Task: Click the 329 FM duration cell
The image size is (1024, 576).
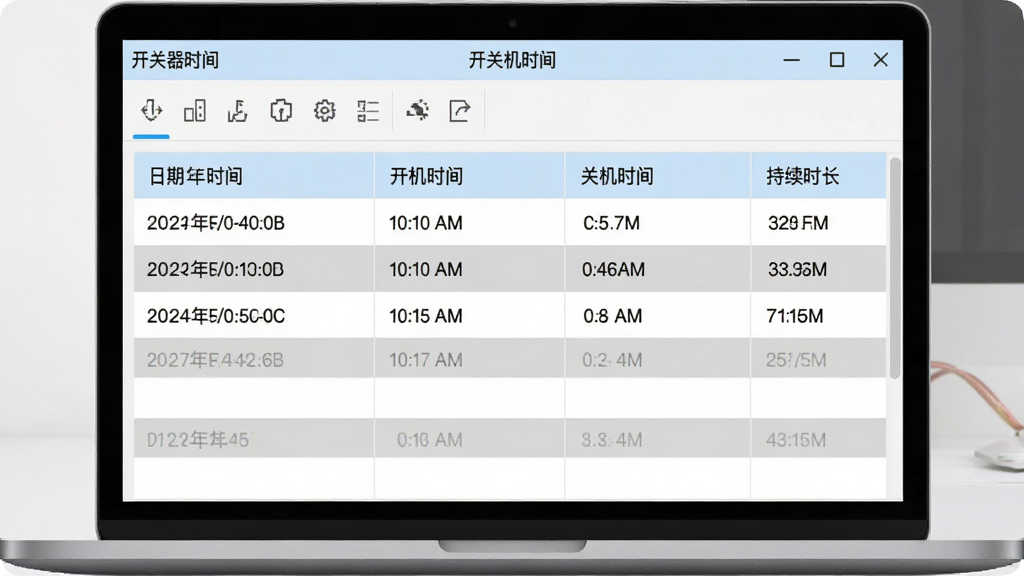Action: point(818,223)
